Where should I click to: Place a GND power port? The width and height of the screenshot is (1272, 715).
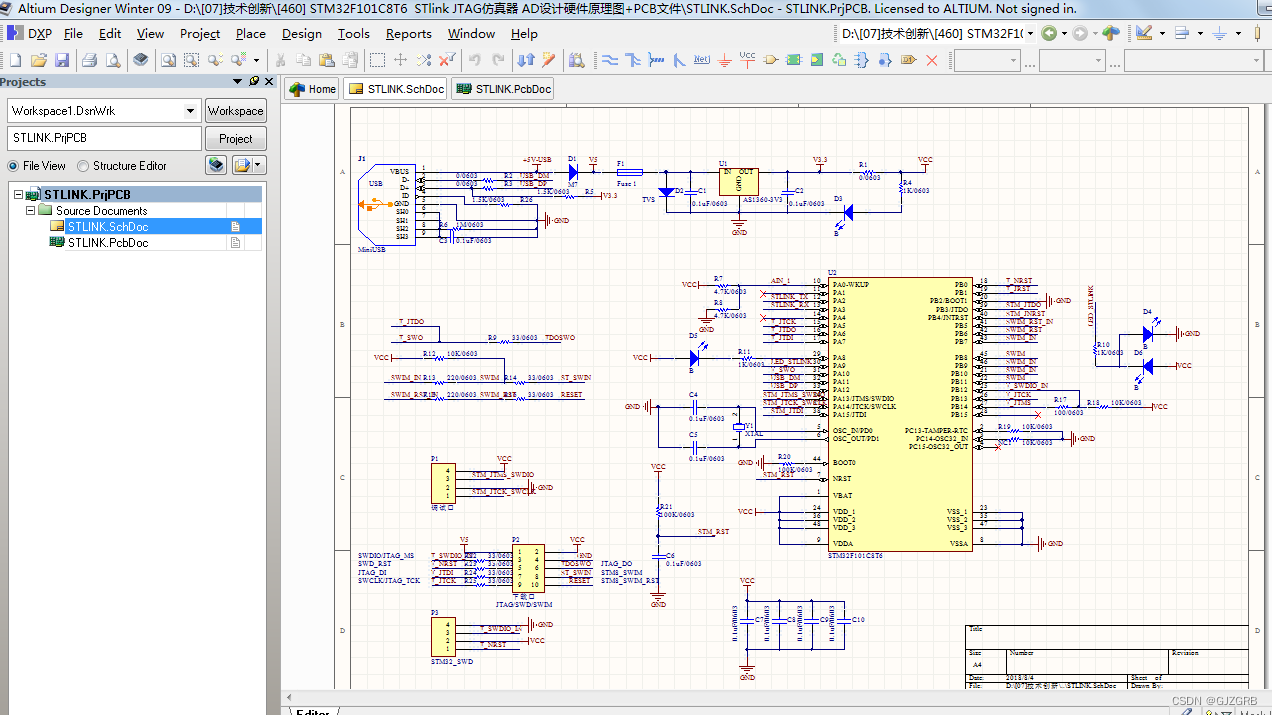coord(723,60)
